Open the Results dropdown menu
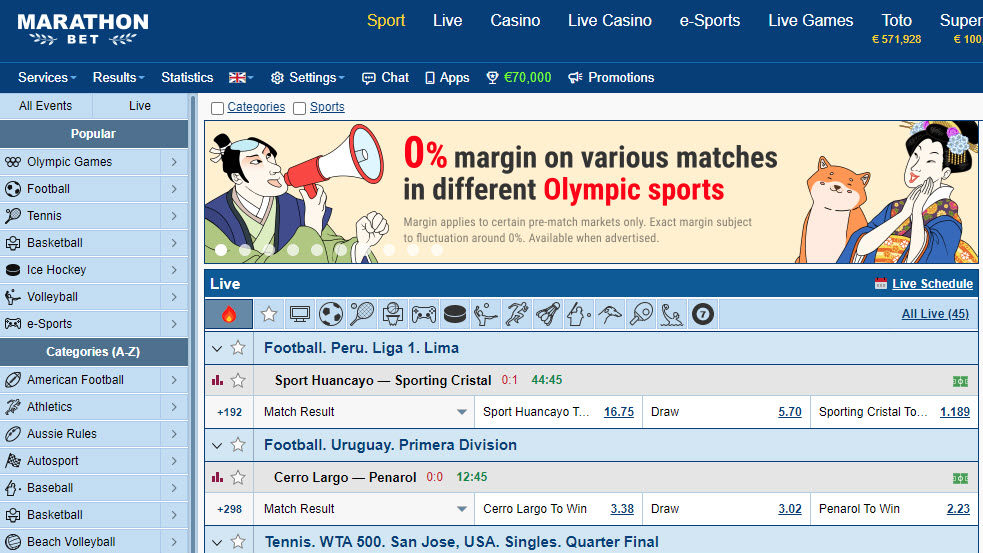 click(118, 78)
